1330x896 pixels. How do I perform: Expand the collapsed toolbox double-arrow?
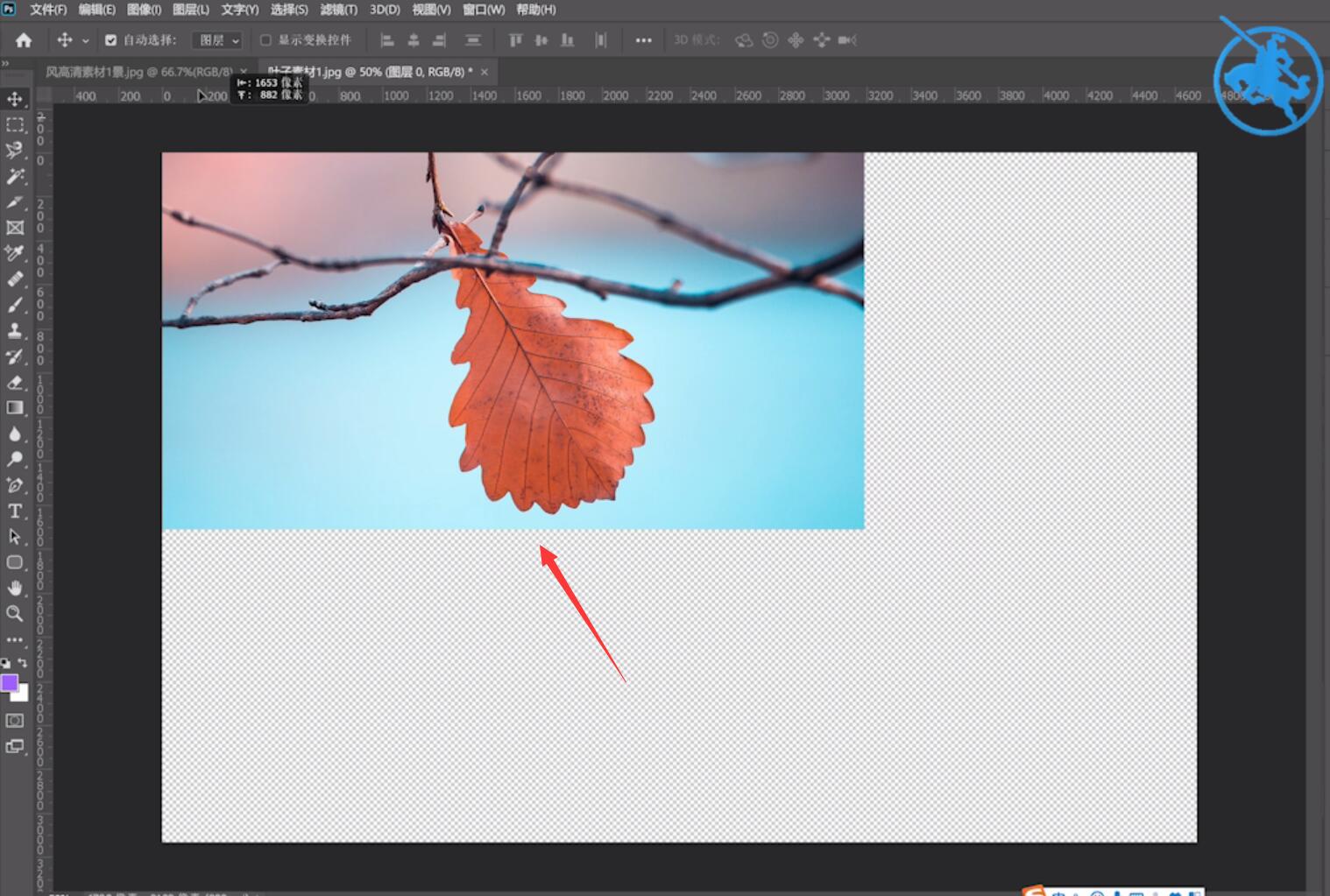5,64
